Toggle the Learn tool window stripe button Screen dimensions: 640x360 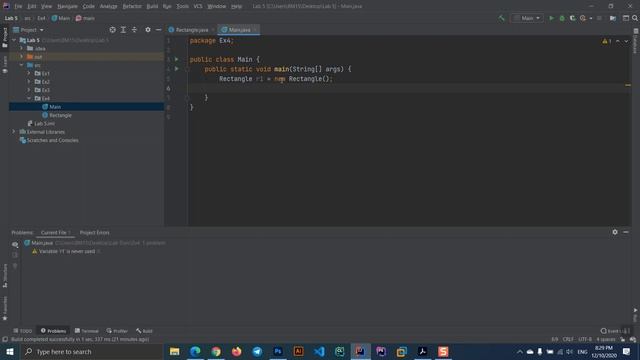5,64
